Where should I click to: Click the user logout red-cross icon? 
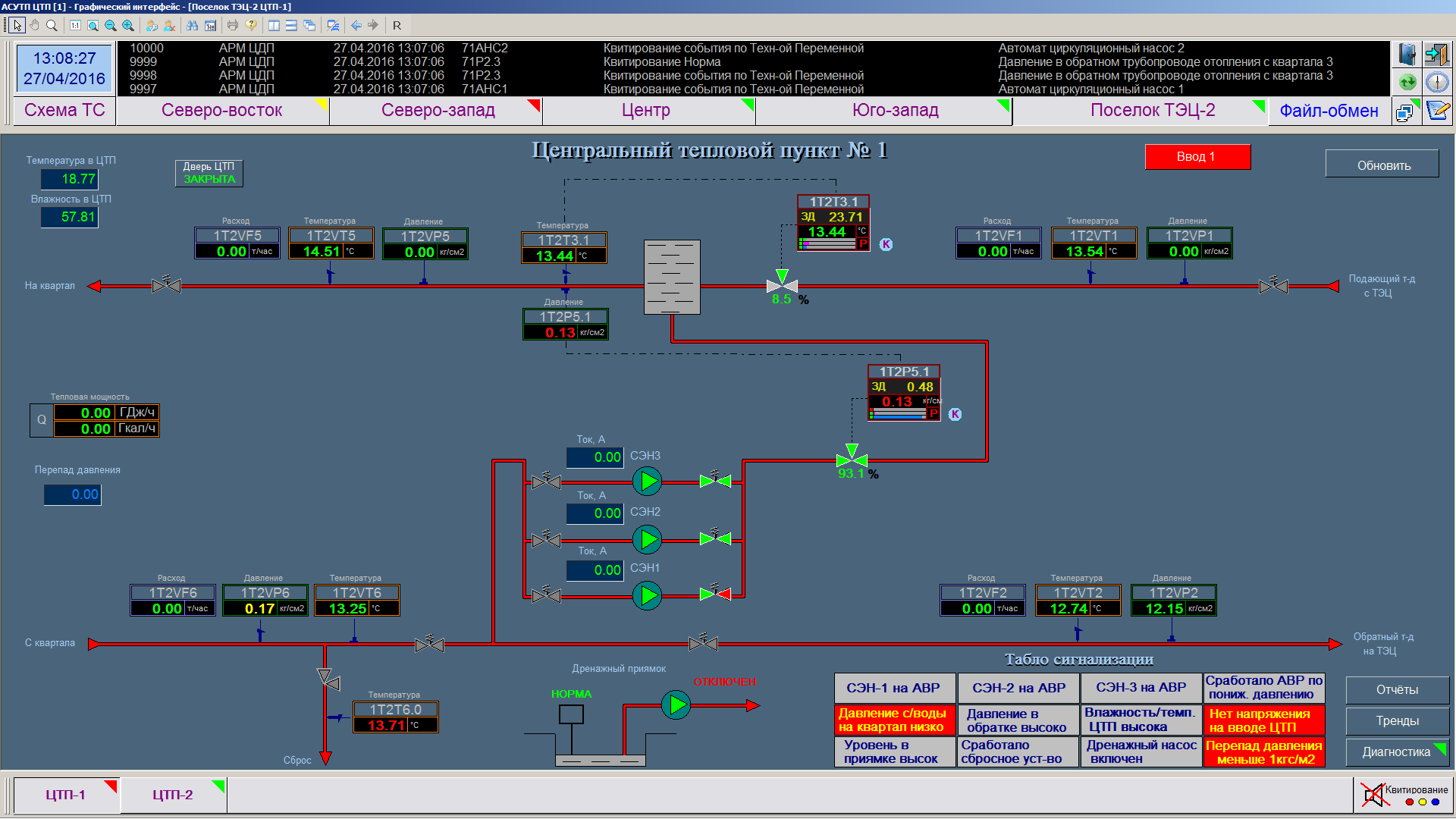point(169,25)
